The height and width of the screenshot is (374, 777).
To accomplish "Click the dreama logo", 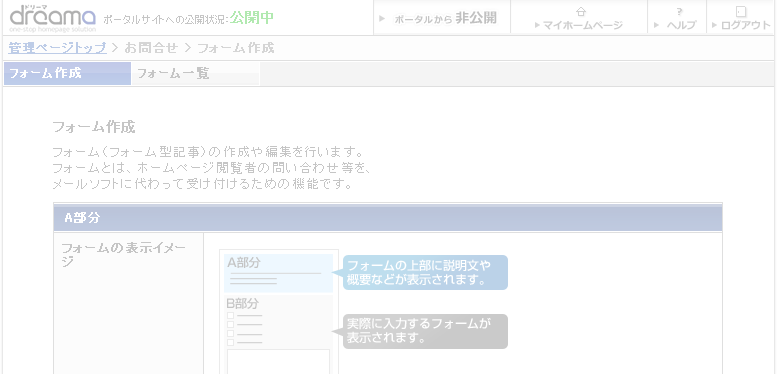I will click(53, 18).
